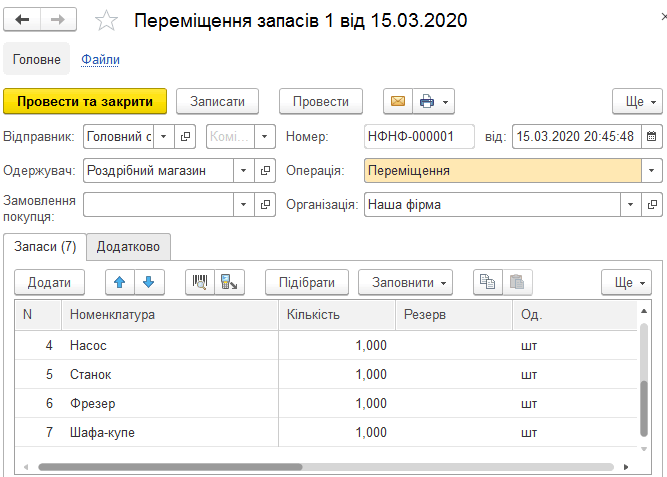Click Організація field Наша фірма
Image resolution: width=667 pixels, height=477 pixels.
pos(492,205)
